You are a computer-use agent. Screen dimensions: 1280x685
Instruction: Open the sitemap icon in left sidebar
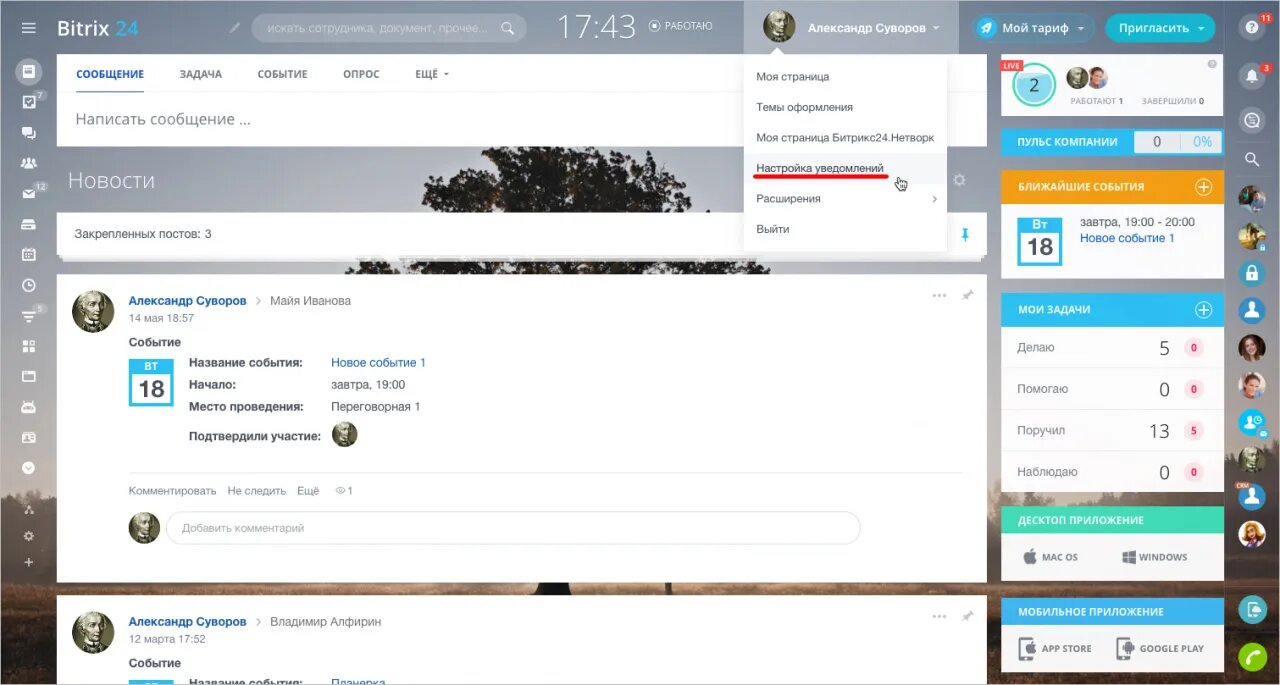(29, 509)
